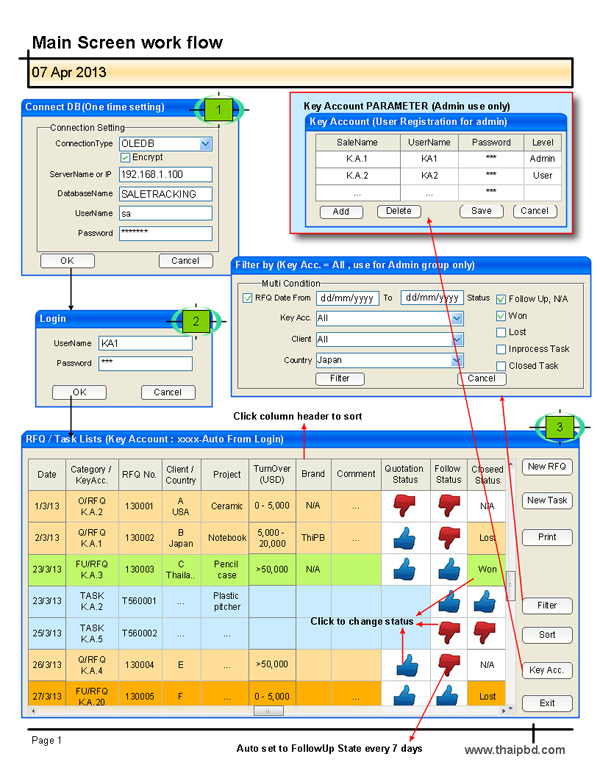
Task: Click the task list vertical scrollbar thumb
Action: coord(511,585)
